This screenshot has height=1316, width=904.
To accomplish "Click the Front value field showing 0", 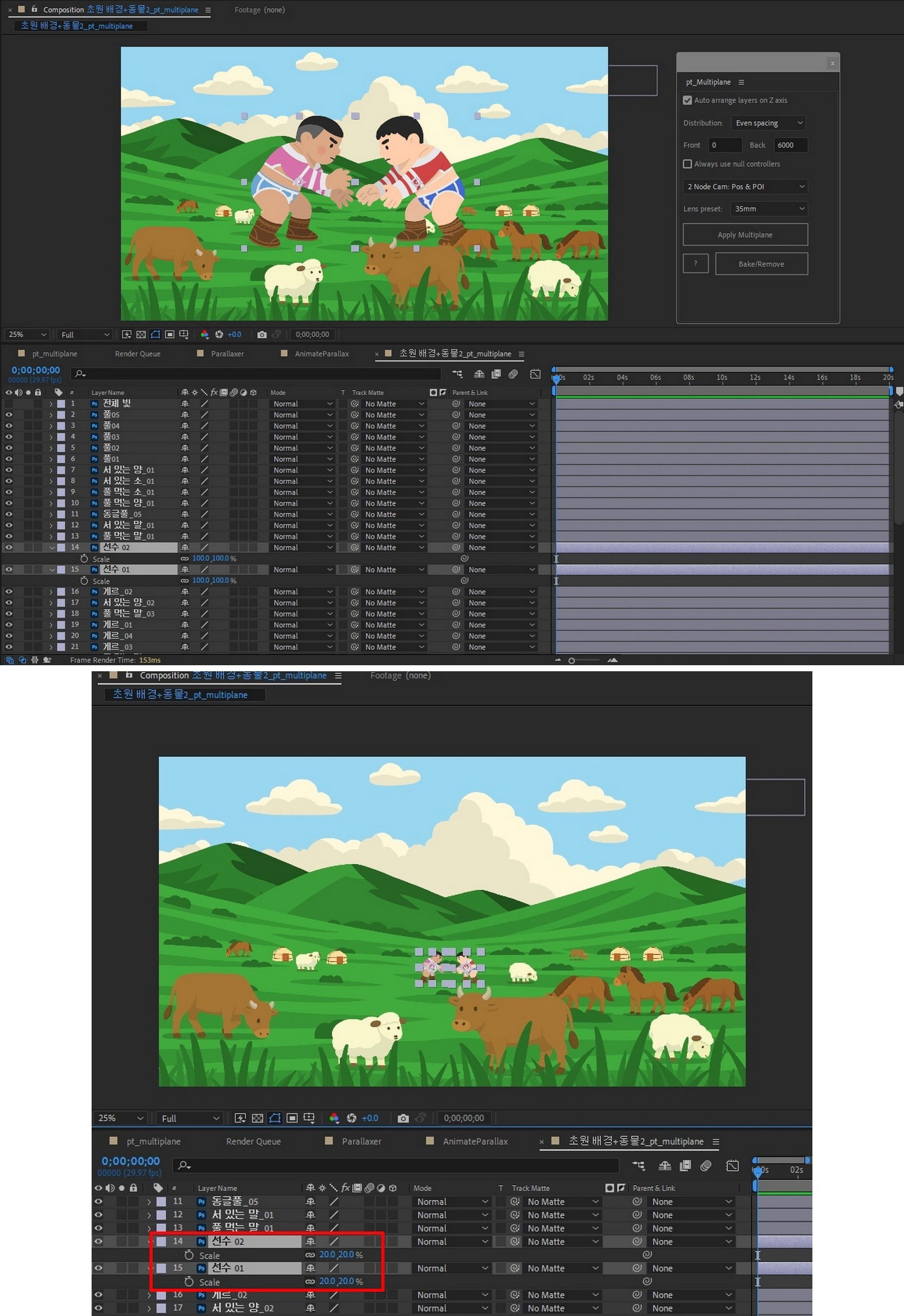I will pyautogui.click(x=725, y=145).
